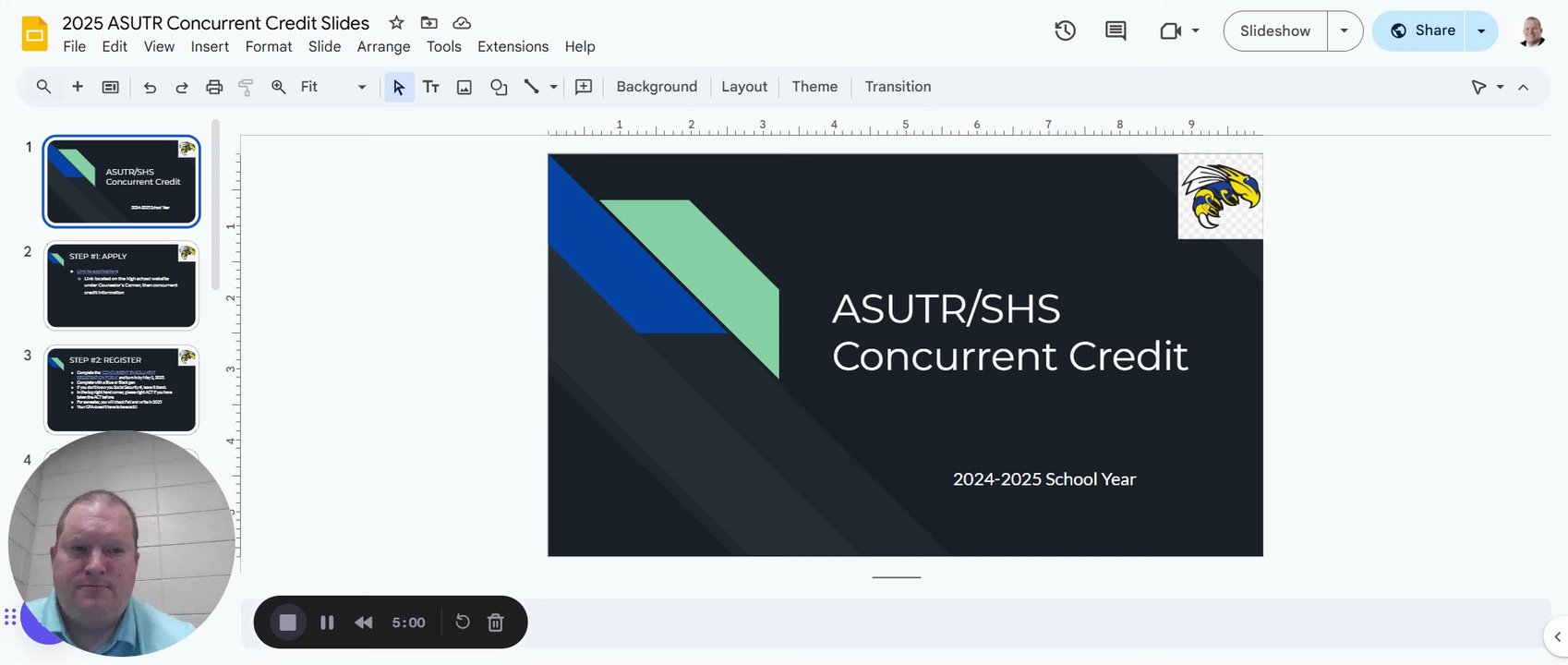Open the Edit menu
1568x665 pixels.
115,46
